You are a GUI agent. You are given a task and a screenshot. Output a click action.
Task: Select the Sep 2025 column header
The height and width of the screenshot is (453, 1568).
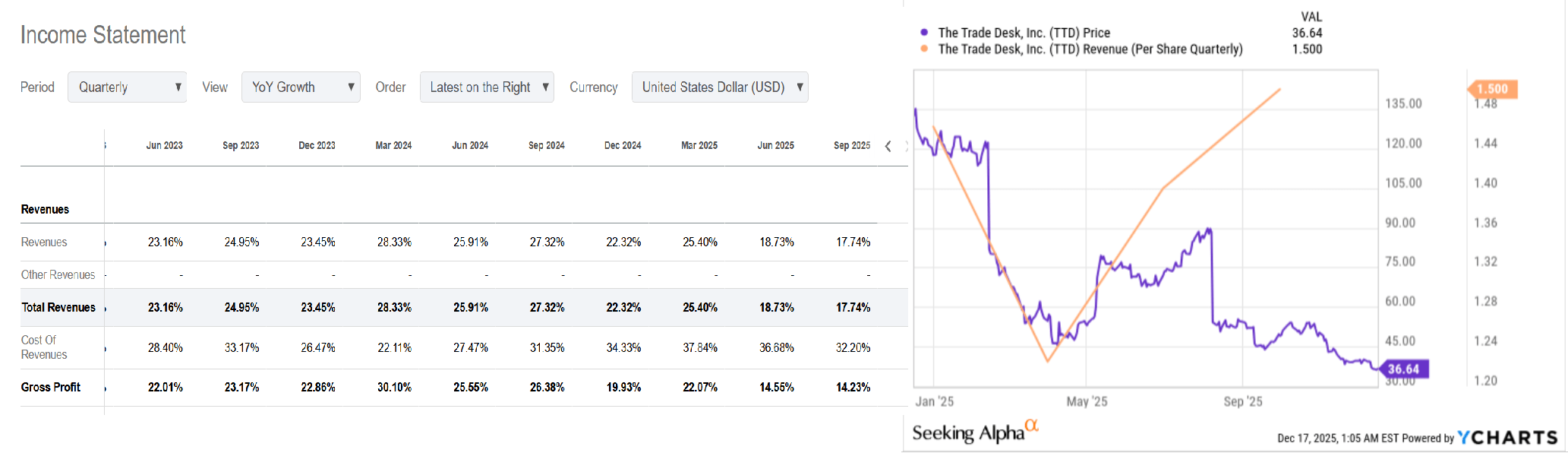click(x=852, y=145)
